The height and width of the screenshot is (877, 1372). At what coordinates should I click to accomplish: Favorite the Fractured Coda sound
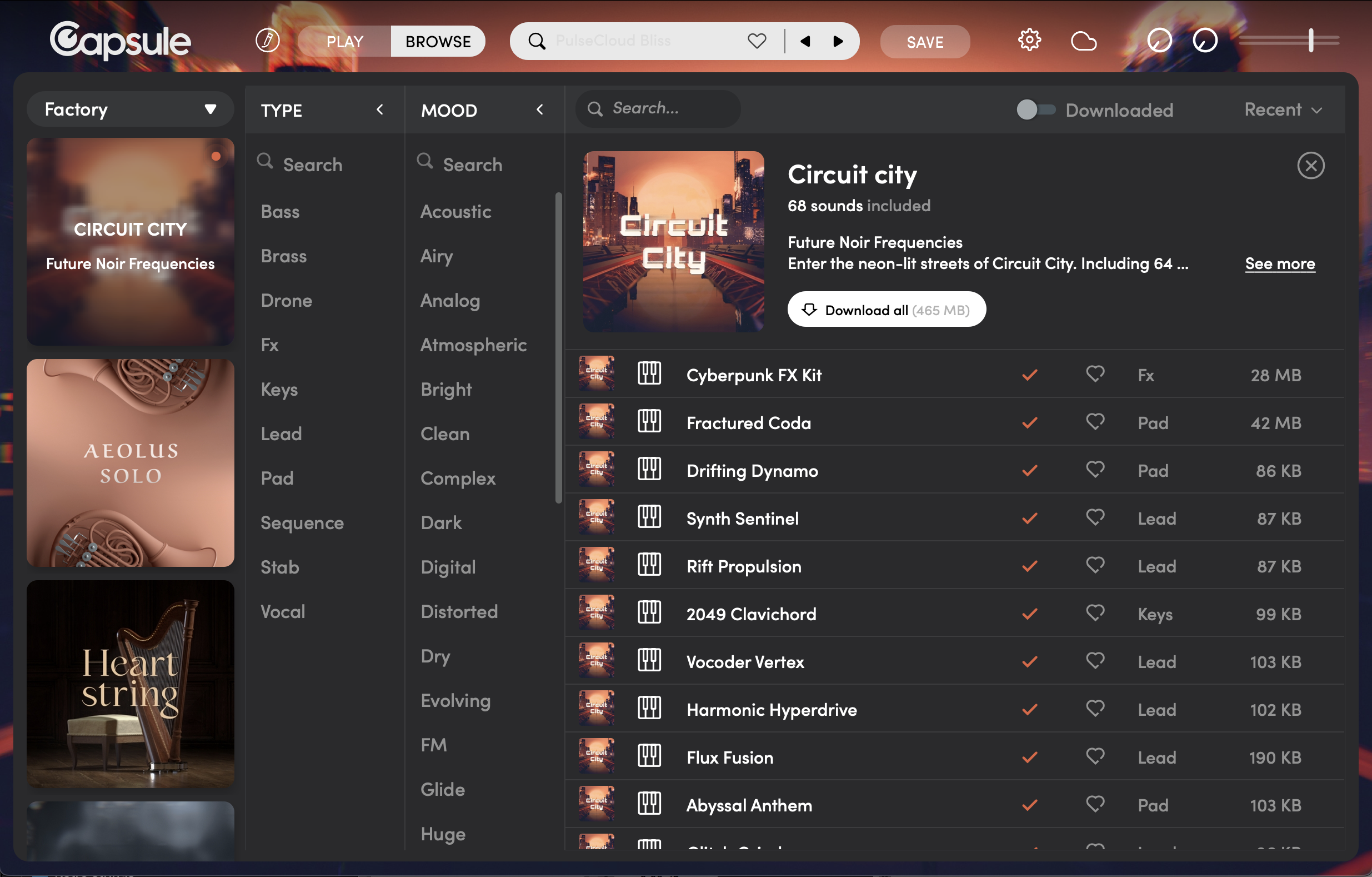1094,422
